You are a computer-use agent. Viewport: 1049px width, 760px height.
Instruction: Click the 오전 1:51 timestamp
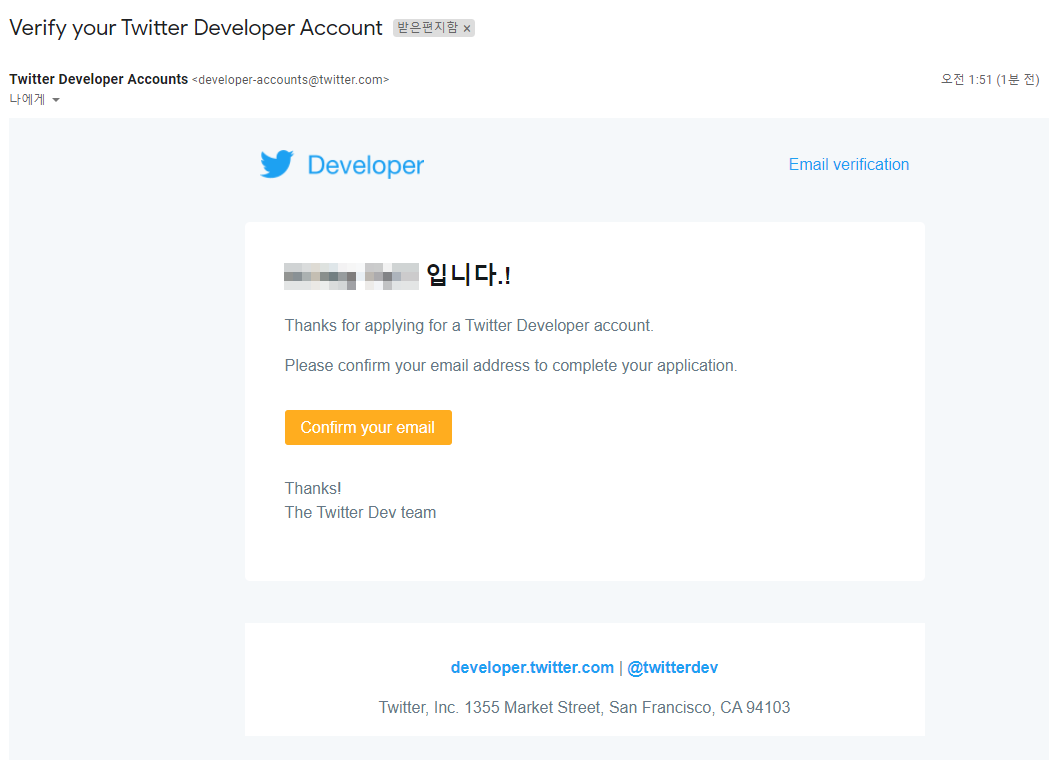pos(989,80)
